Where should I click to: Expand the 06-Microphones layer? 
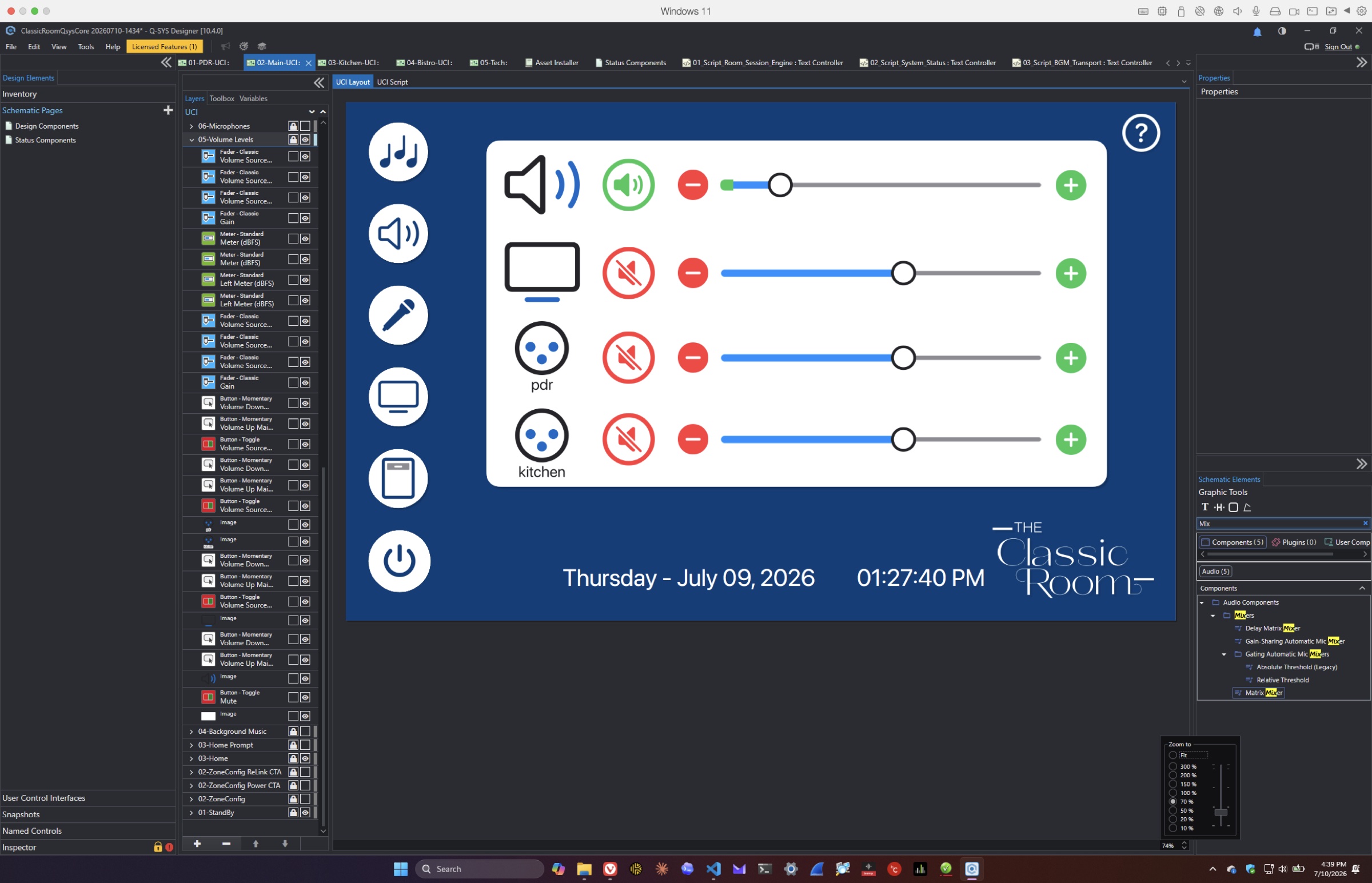click(x=192, y=126)
